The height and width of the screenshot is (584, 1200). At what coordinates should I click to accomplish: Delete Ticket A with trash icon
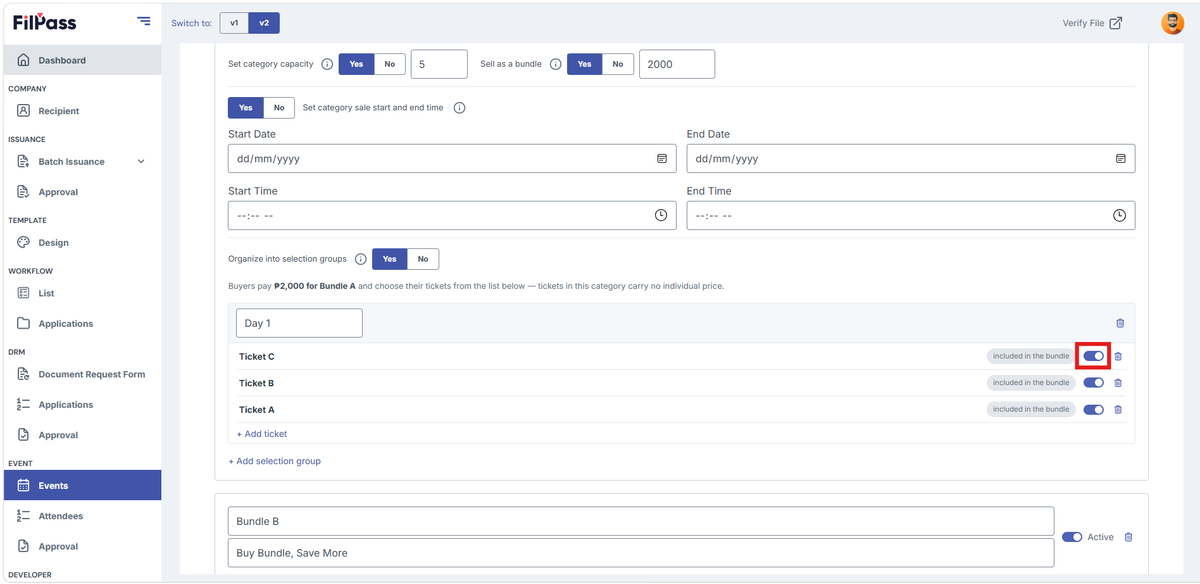[1119, 409]
